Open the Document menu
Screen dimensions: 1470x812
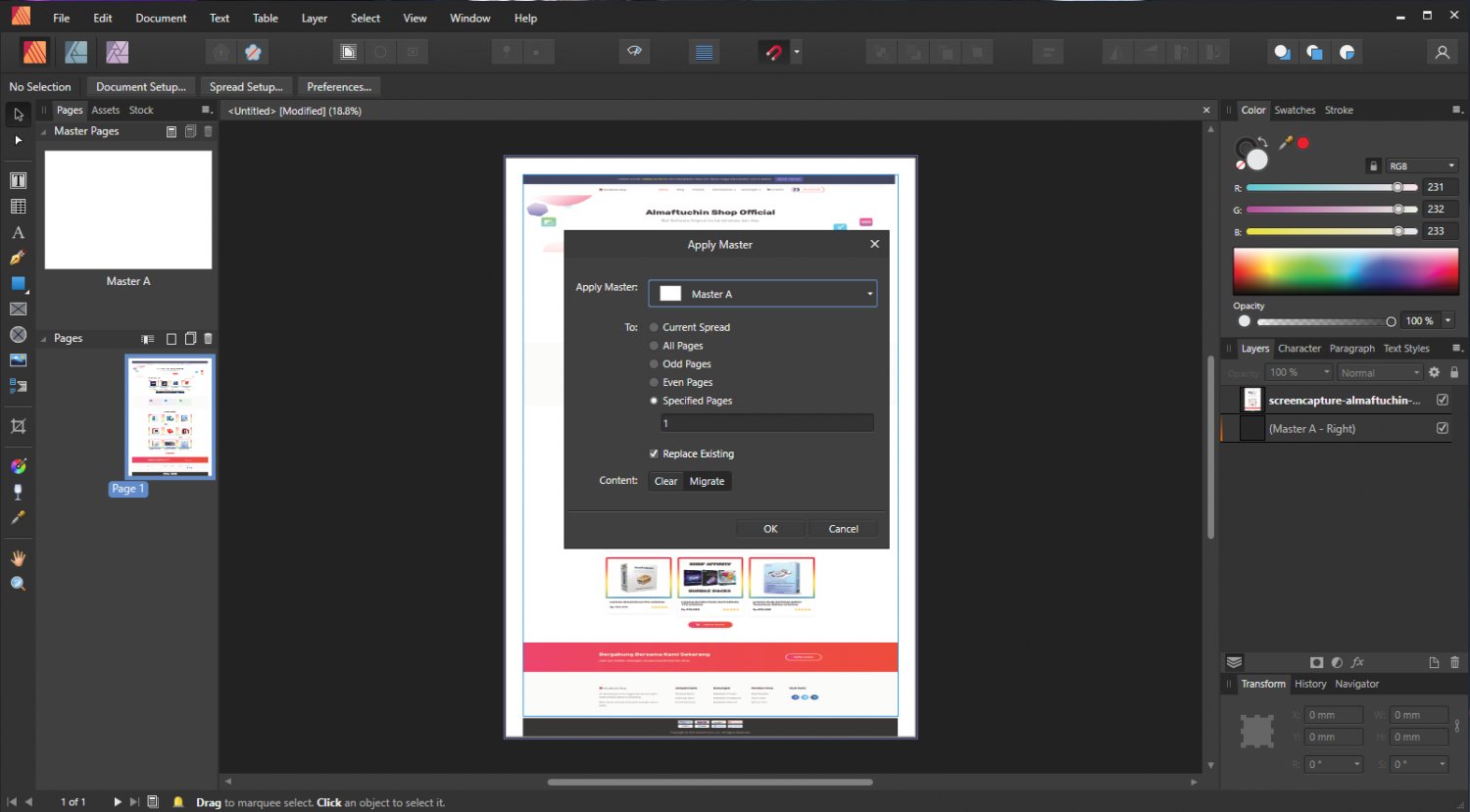(x=160, y=18)
